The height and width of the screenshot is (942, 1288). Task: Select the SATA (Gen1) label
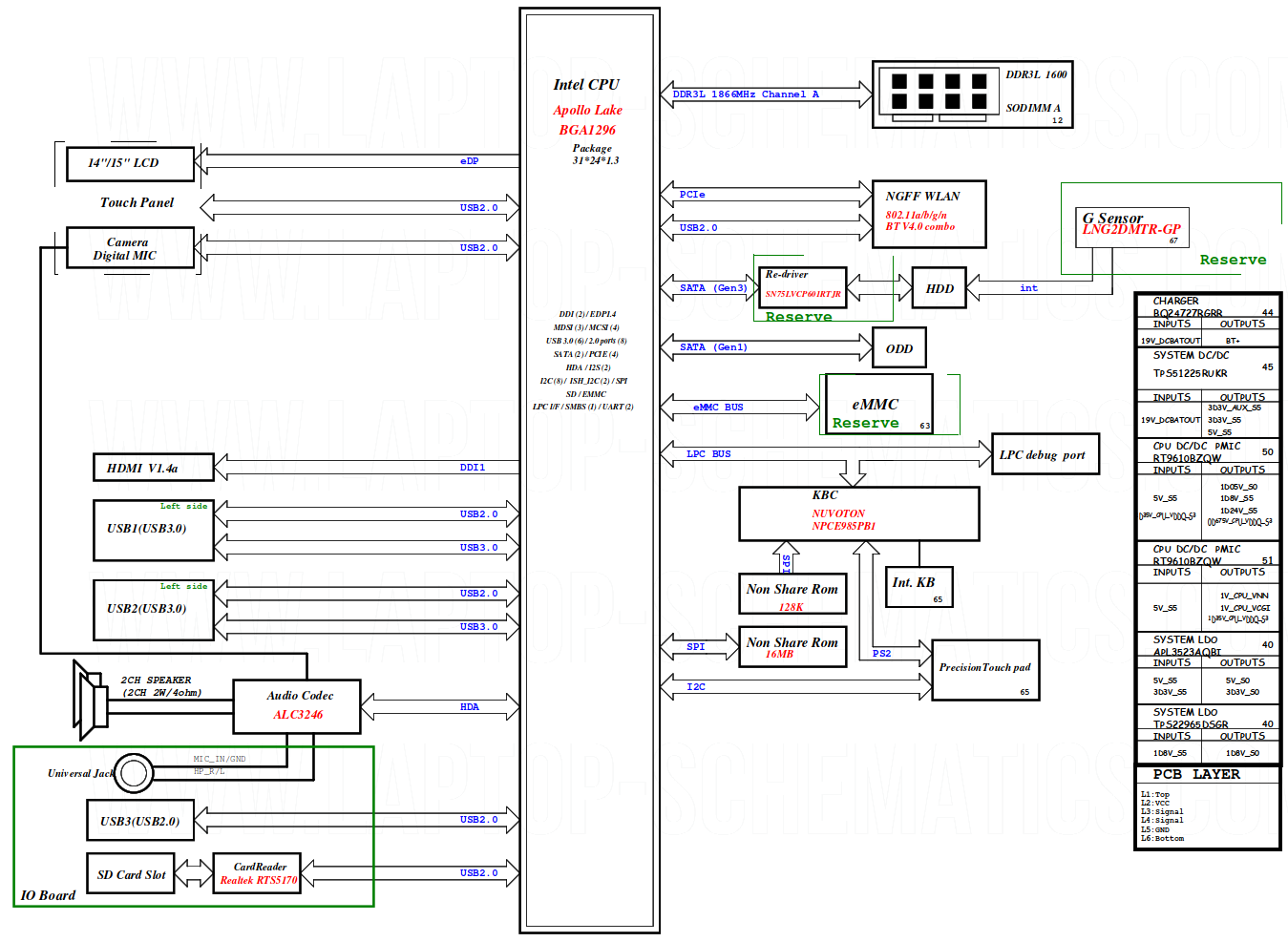(x=713, y=347)
